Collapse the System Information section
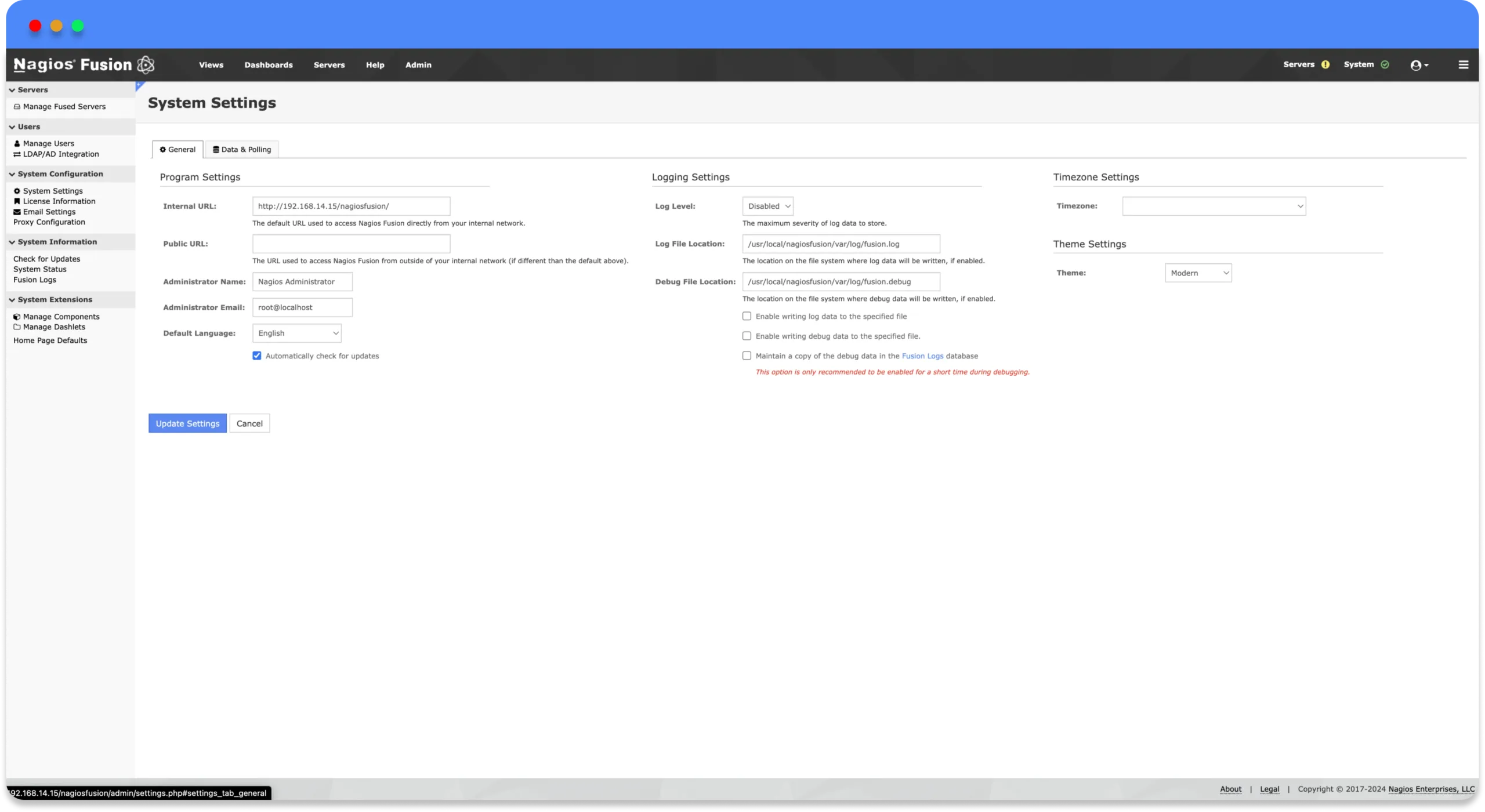 (71, 242)
